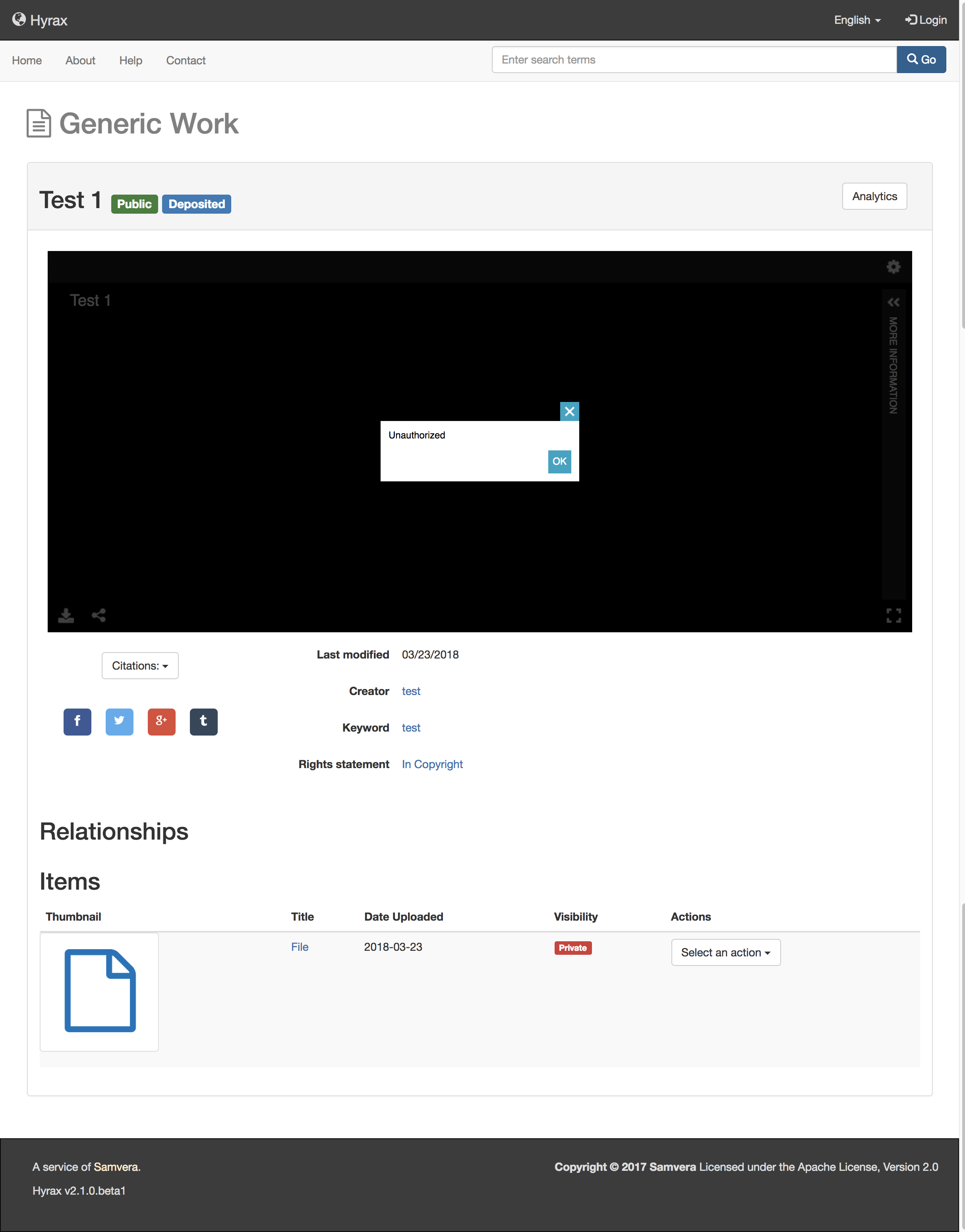Click the Relationships section heading
This screenshot has width=965, height=1232.
click(114, 832)
